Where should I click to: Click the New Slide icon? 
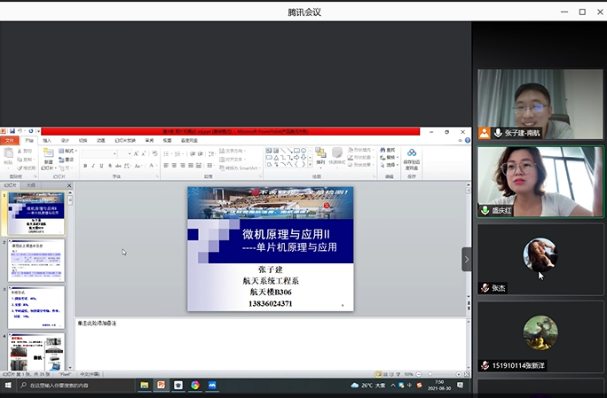coord(48,156)
